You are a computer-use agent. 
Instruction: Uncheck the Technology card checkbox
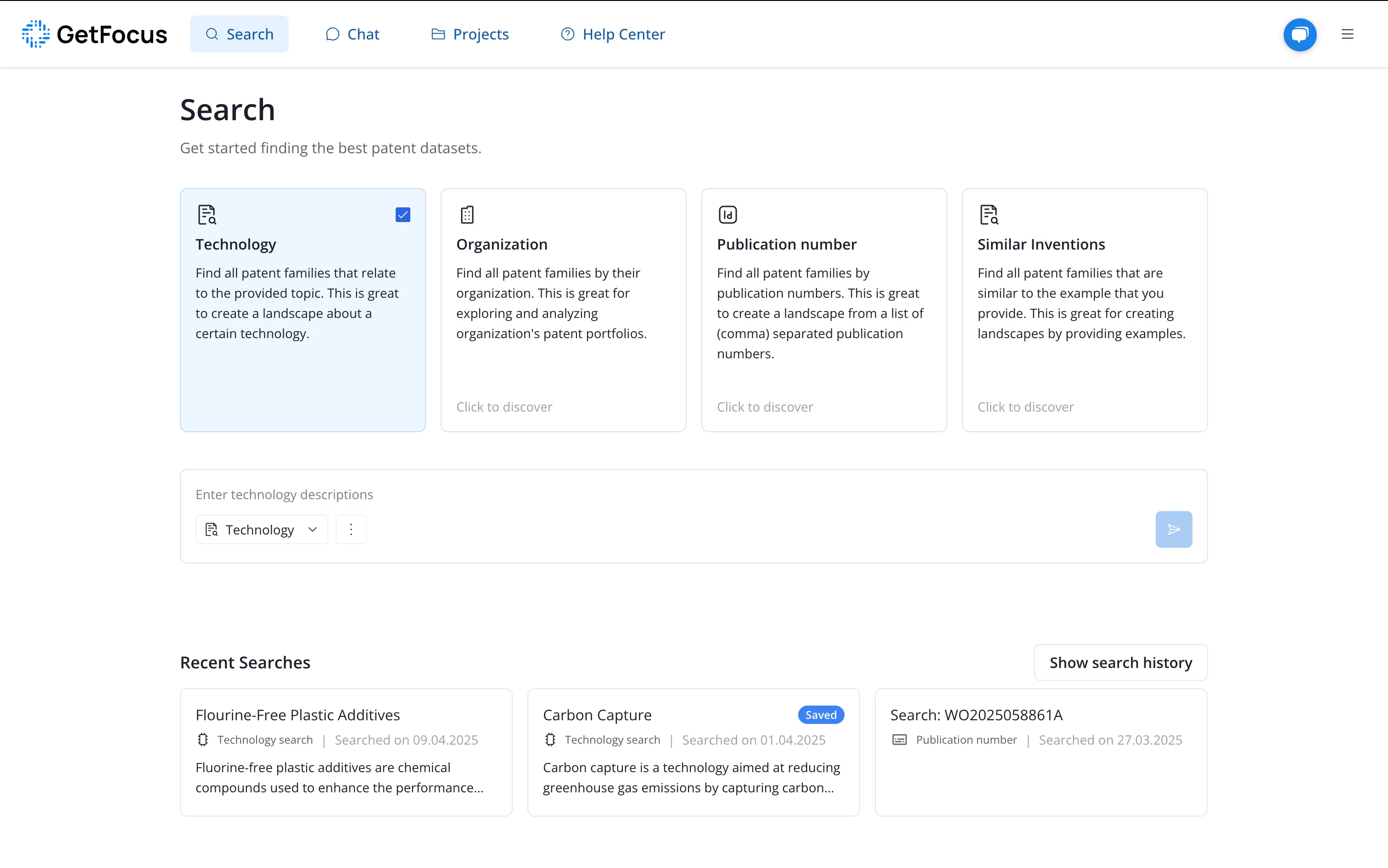[403, 215]
